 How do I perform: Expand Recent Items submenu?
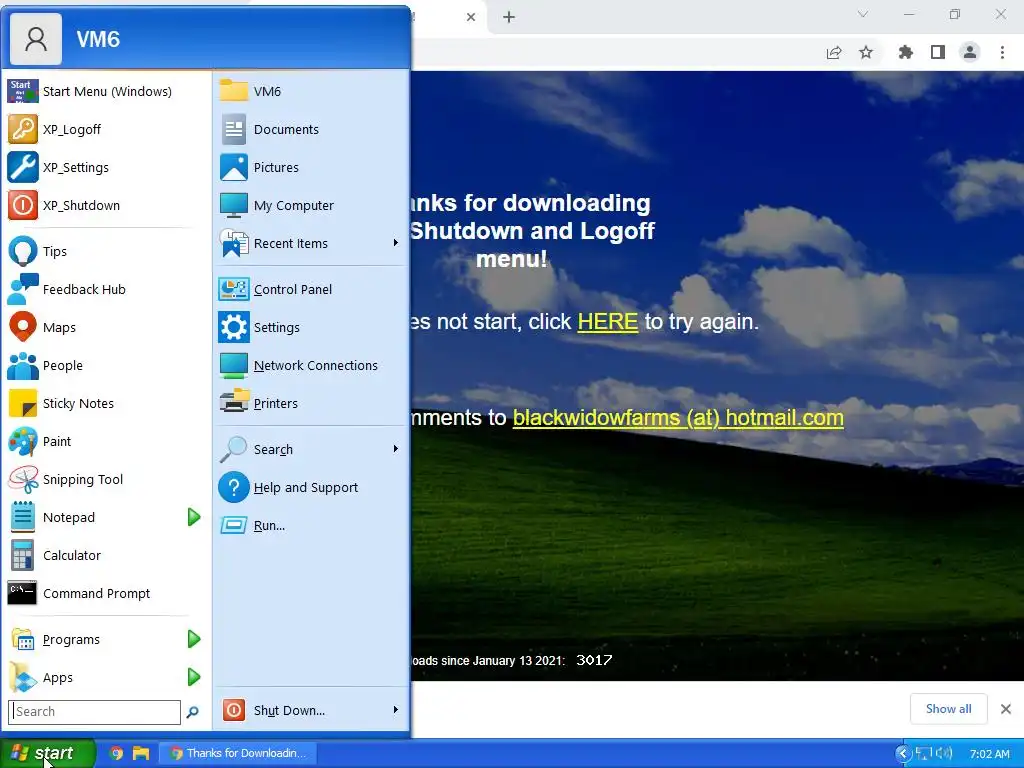click(395, 243)
